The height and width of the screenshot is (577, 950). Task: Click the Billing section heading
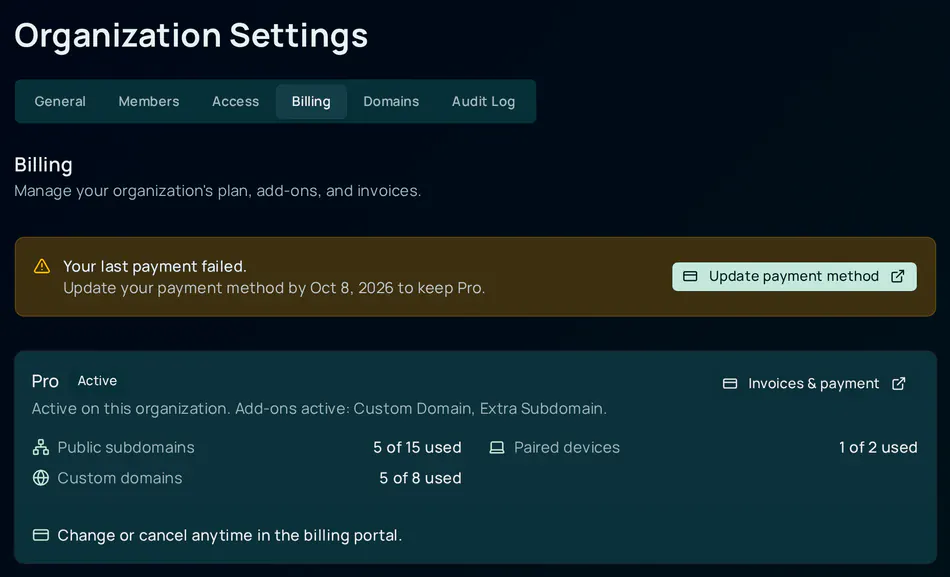coord(44,165)
